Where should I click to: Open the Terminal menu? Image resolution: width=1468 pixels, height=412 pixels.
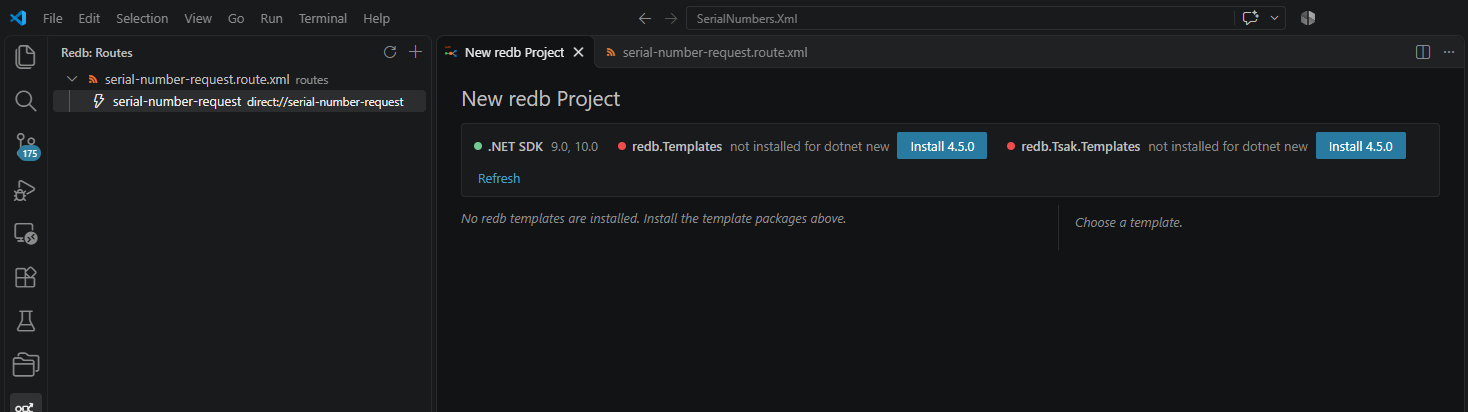pyautogui.click(x=323, y=18)
